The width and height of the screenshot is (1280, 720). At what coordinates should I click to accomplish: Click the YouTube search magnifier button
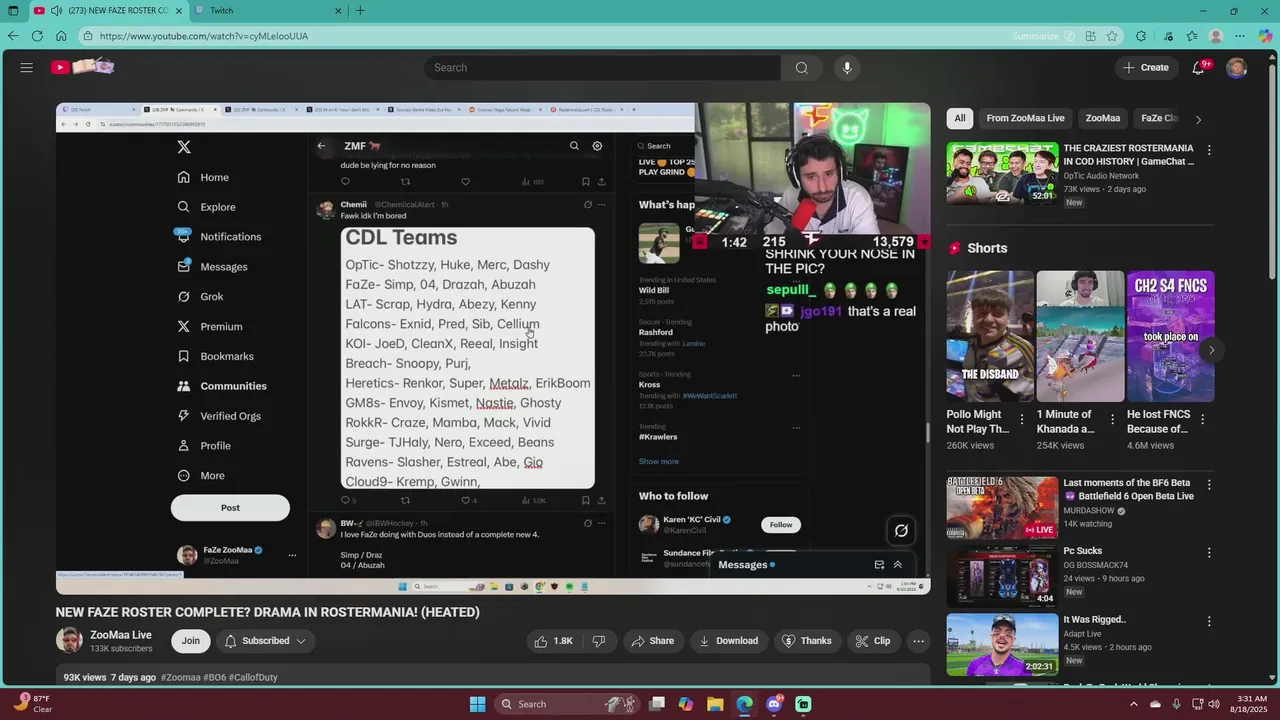pos(801,67)
